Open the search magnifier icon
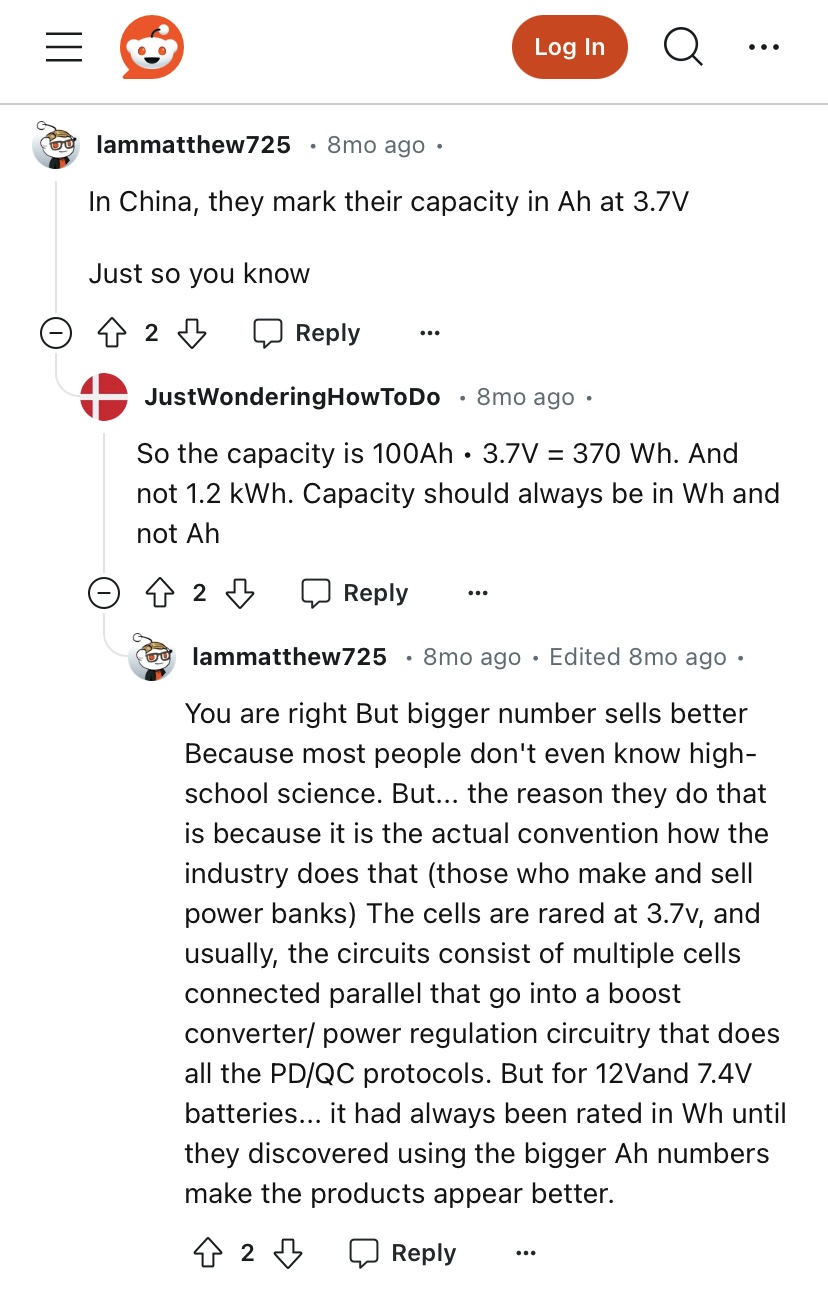This screenshot has width=828, height=1301. pos(683,47)
